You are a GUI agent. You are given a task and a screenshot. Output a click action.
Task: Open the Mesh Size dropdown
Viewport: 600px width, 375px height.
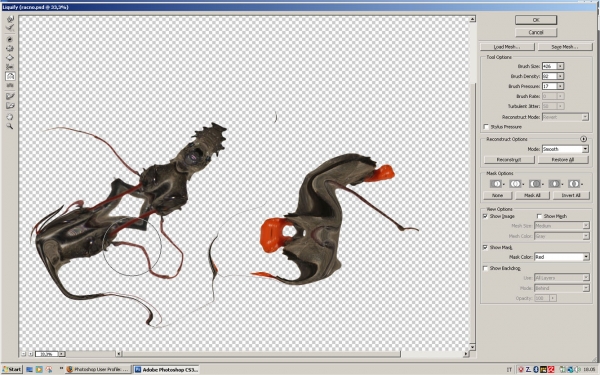coord(562,226)
